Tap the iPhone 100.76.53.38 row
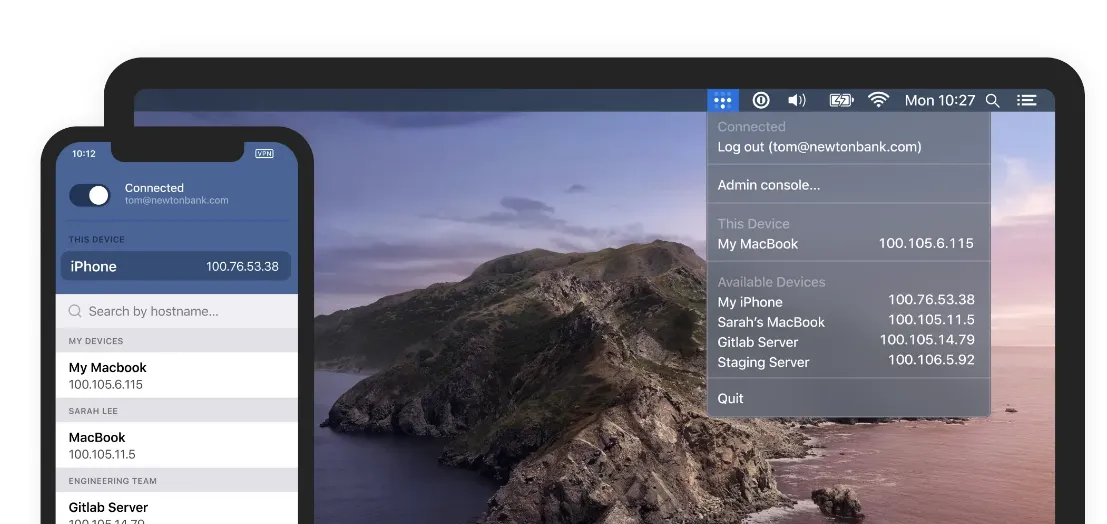 pyautogui.click(x=175, y=266)
